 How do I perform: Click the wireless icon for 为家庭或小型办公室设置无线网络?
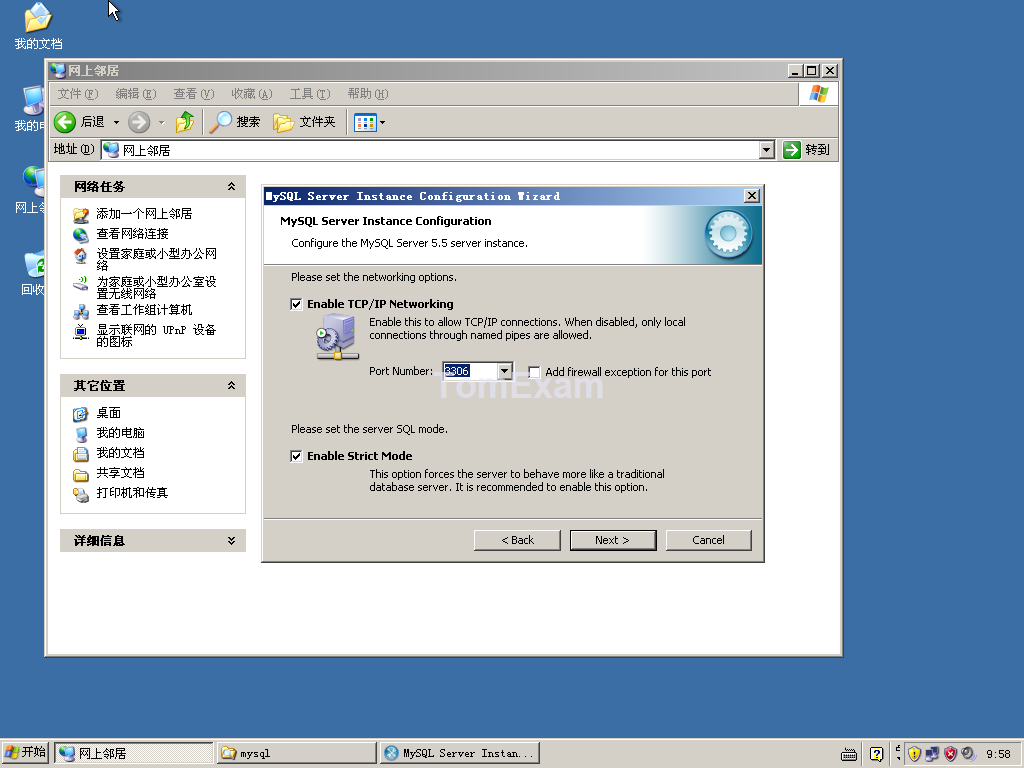[80, 283]
